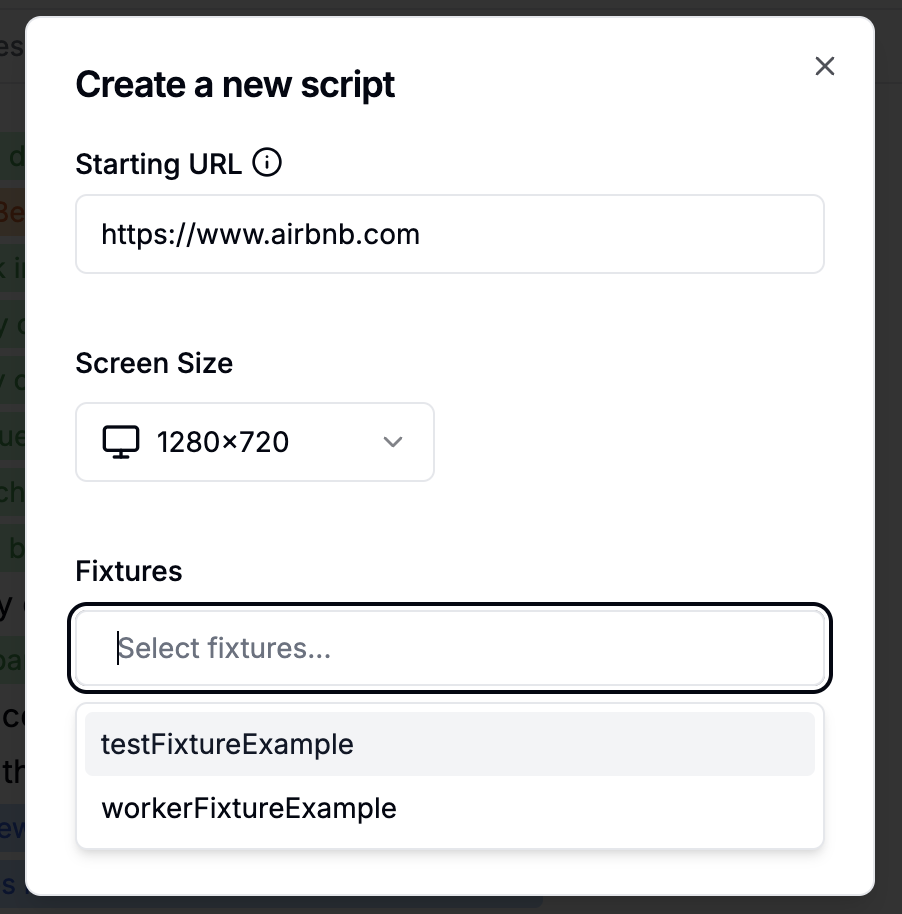Click the 1280×720 resolution value text
This screenshot has width=902, height=914.
tap(223, 442)
